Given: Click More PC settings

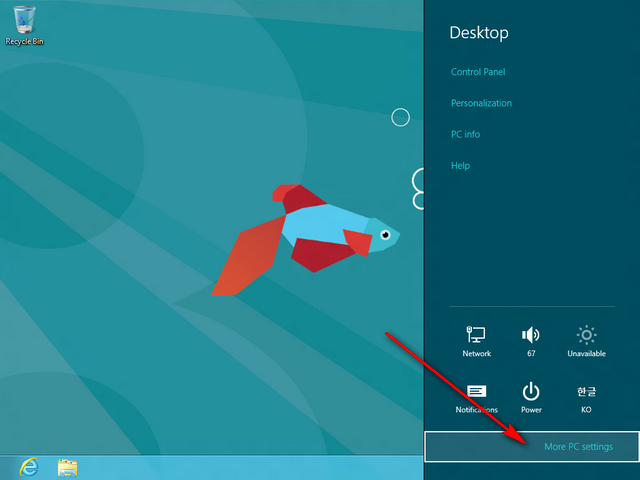Looking at the screenshot, I should (532, 447).
